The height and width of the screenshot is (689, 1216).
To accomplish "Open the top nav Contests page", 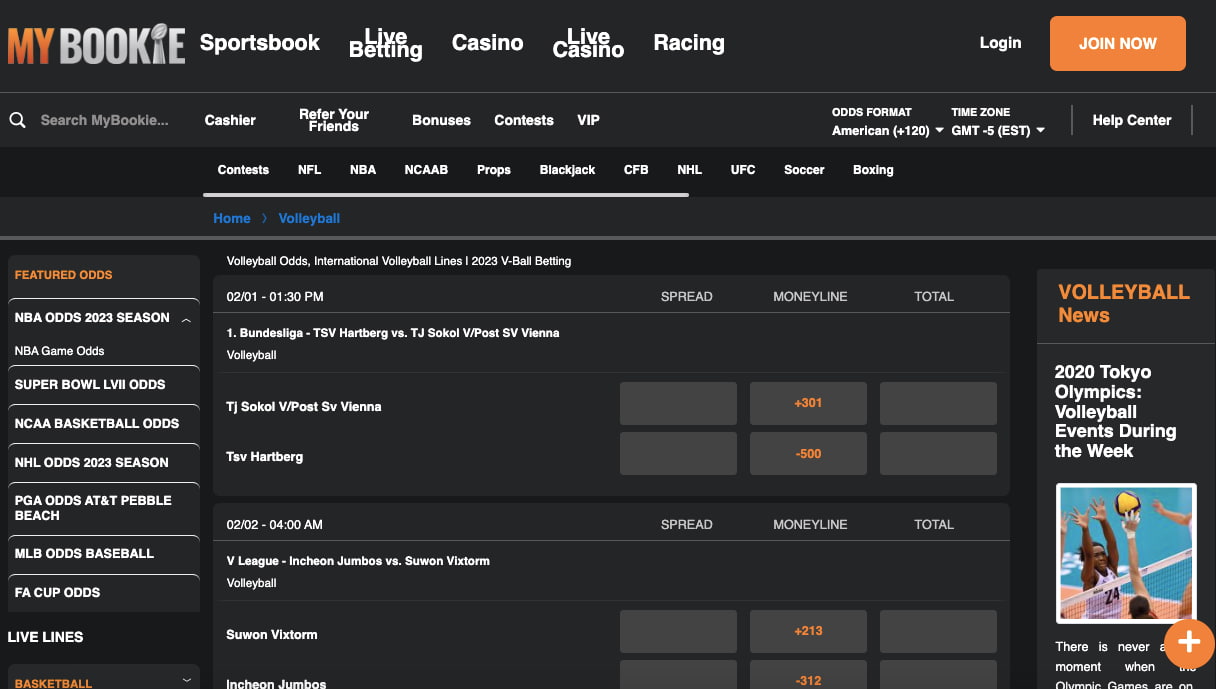I will (524, 120).
